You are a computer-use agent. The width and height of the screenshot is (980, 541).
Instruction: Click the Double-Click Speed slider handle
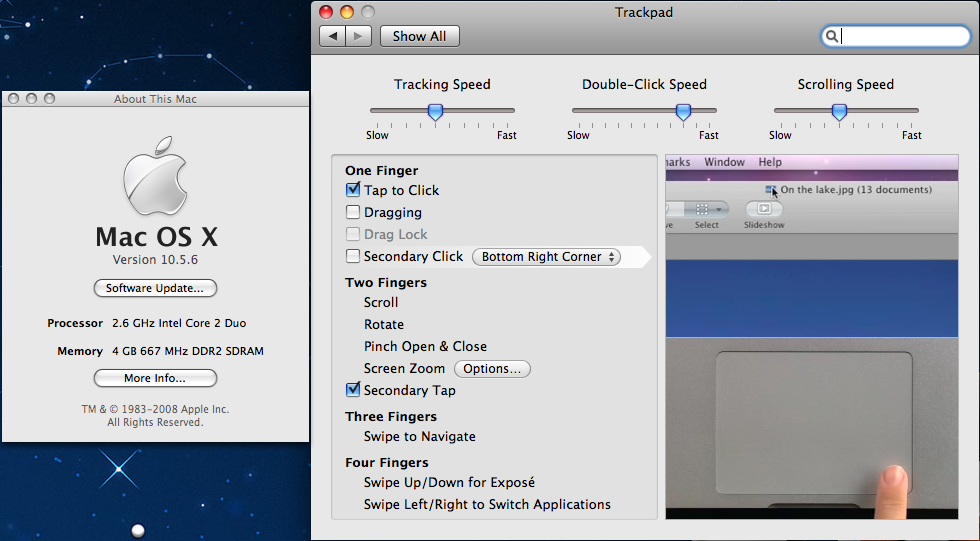pos(684,112)
